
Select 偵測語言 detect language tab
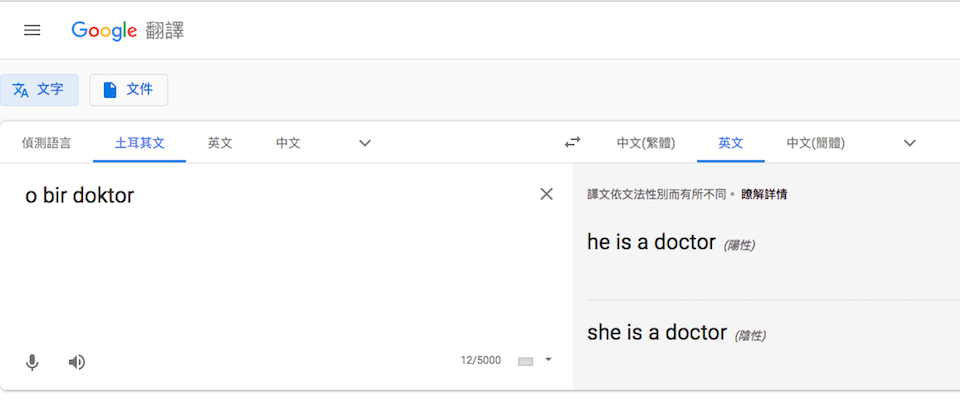[x=47, y=143]
